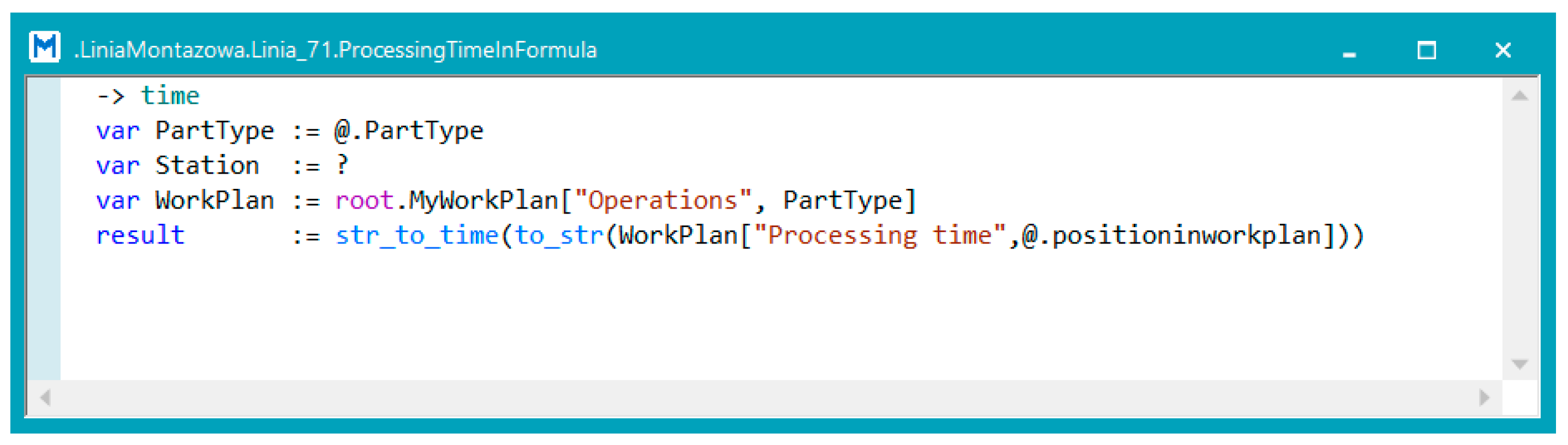Click the "Processing time" string literal
This screenshot has width=1568, height=445.
[x=880, y=235]
